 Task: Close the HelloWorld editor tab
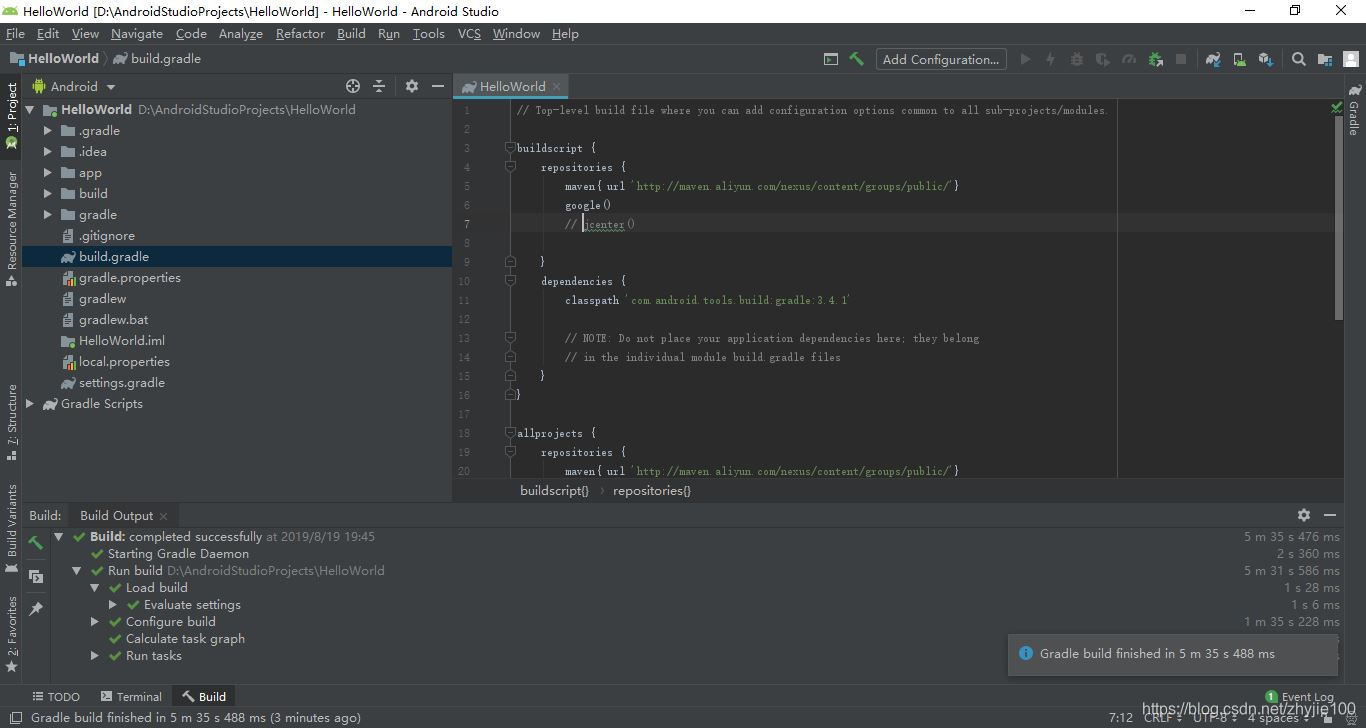[557, 86]
